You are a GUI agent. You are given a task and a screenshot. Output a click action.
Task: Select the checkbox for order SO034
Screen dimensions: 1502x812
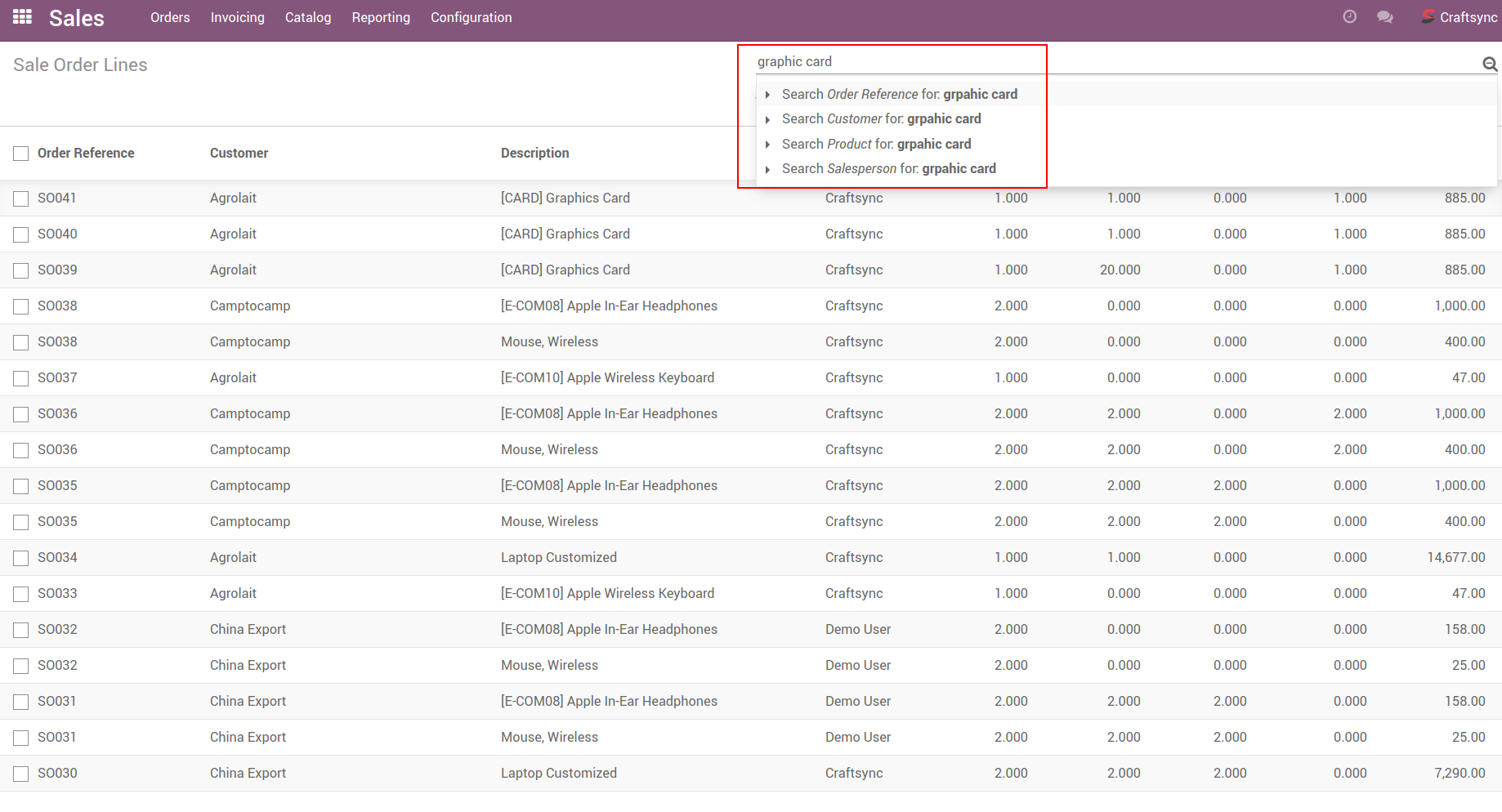[x=21, y=558]
